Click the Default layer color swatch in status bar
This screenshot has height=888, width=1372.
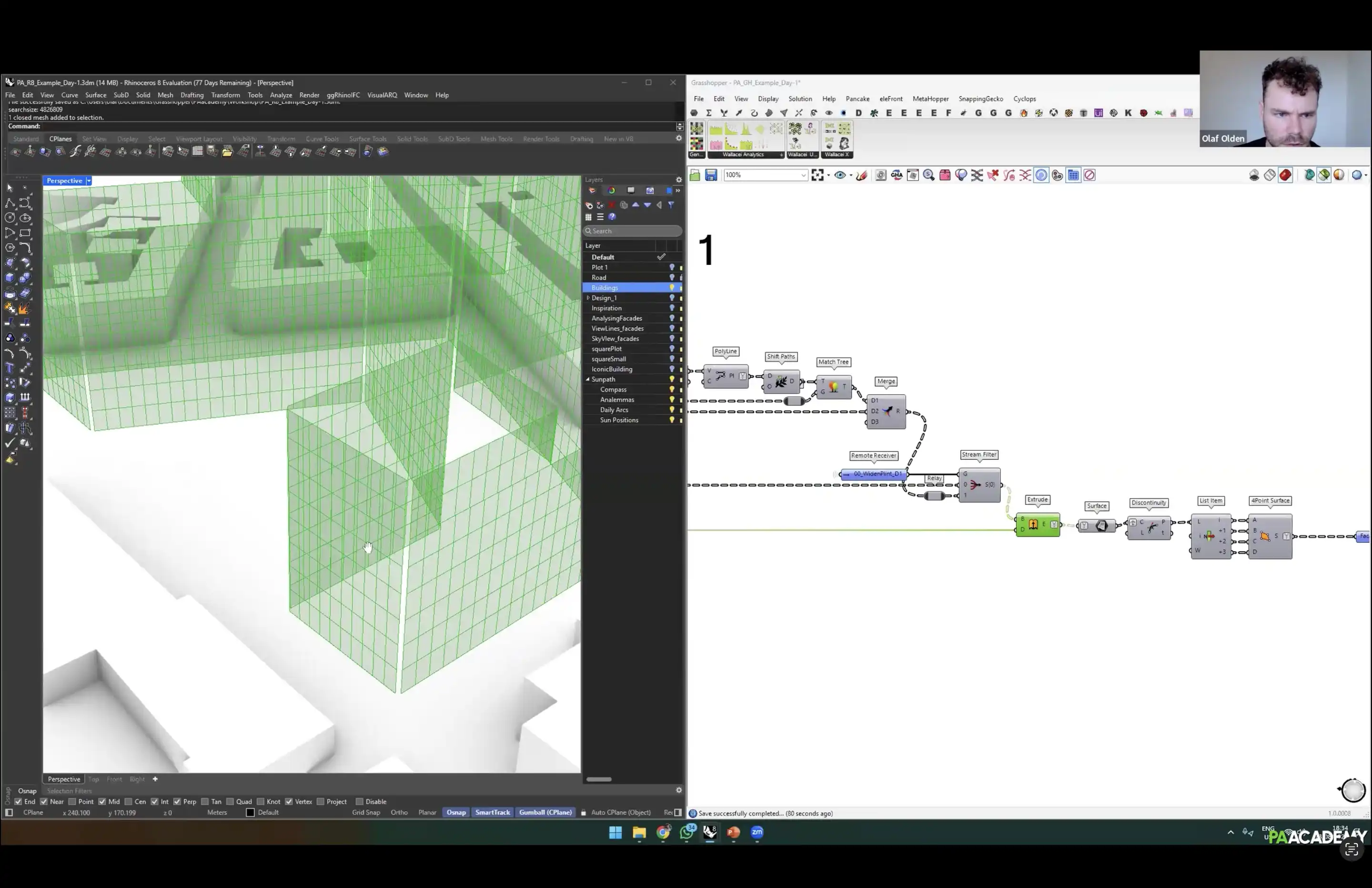tap(250, 812)
